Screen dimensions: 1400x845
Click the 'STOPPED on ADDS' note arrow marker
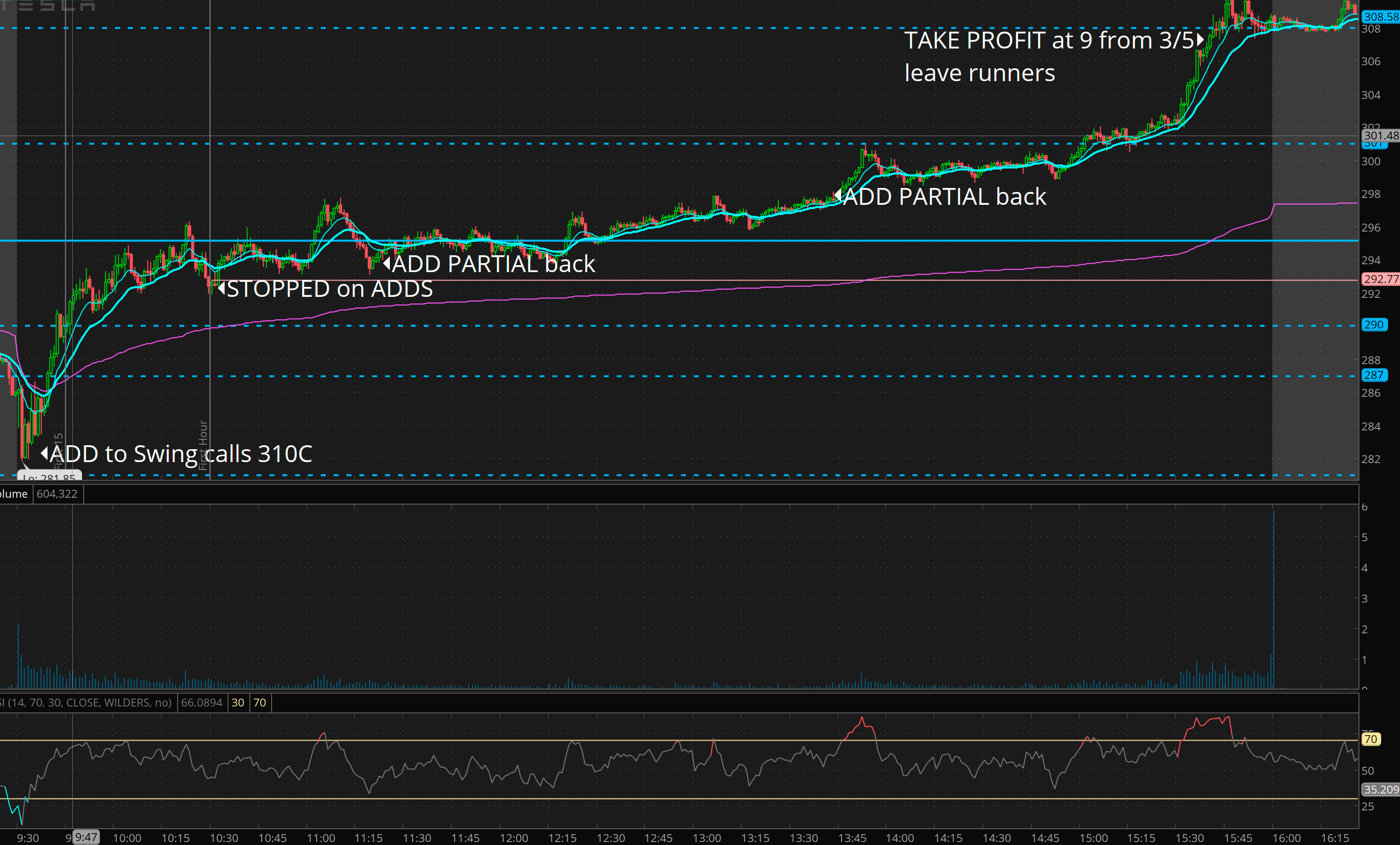click(x=222, y=287)
